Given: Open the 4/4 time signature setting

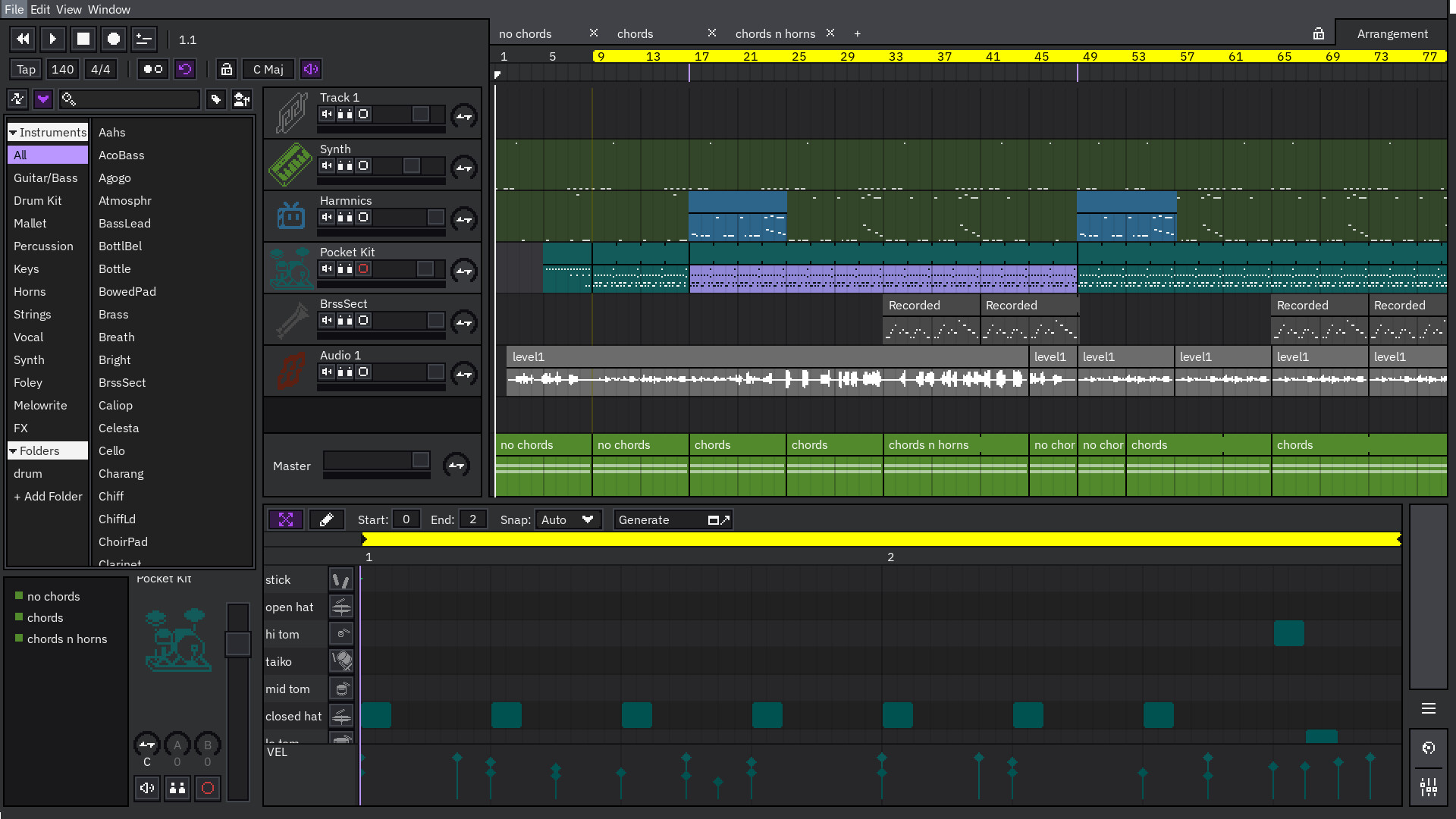Looking at the screenshot, I should click(100, 69).
